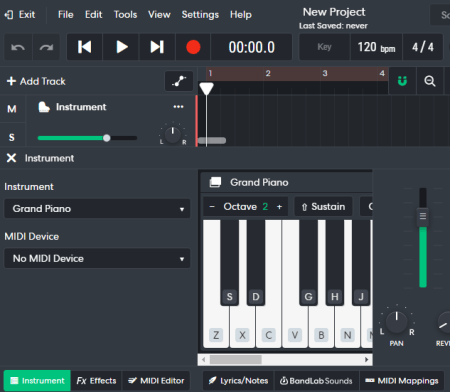Mute the Instrument track
This screenshot has width=450, height=392.
click(x=12, y=109)
